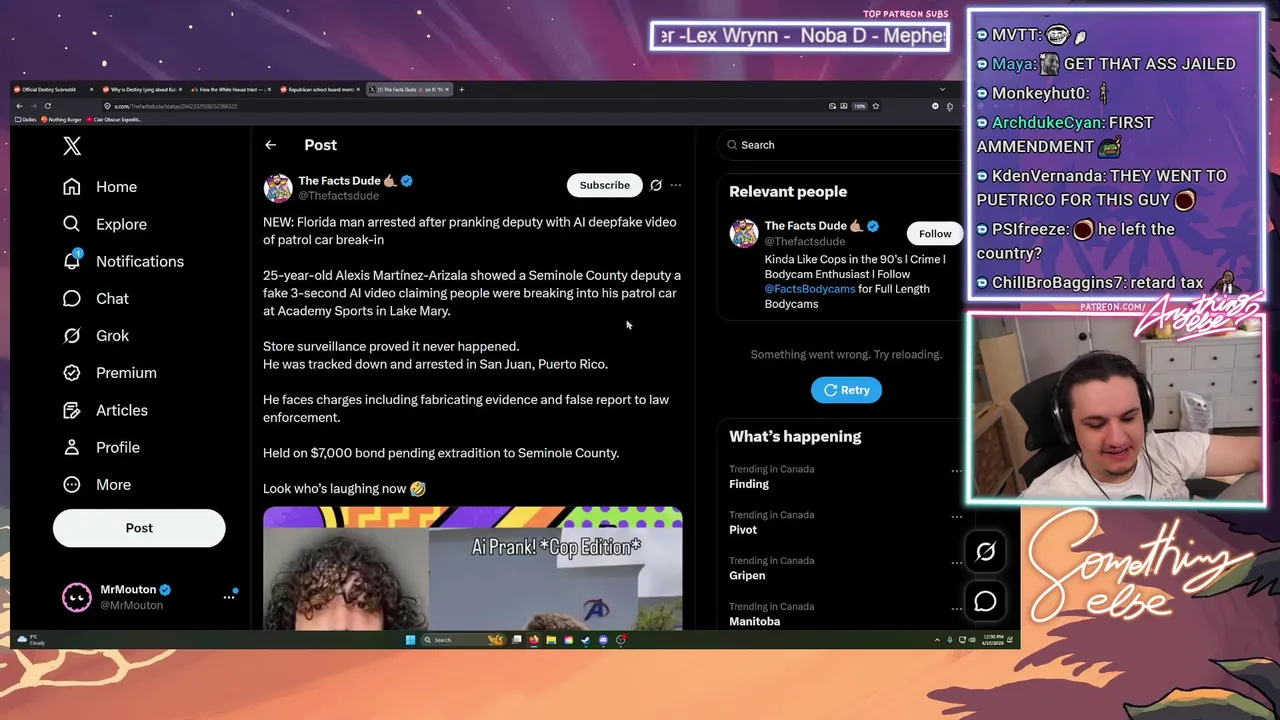
Task: Open Notifications in the sidebar
Action: click(x=123, y=261)
